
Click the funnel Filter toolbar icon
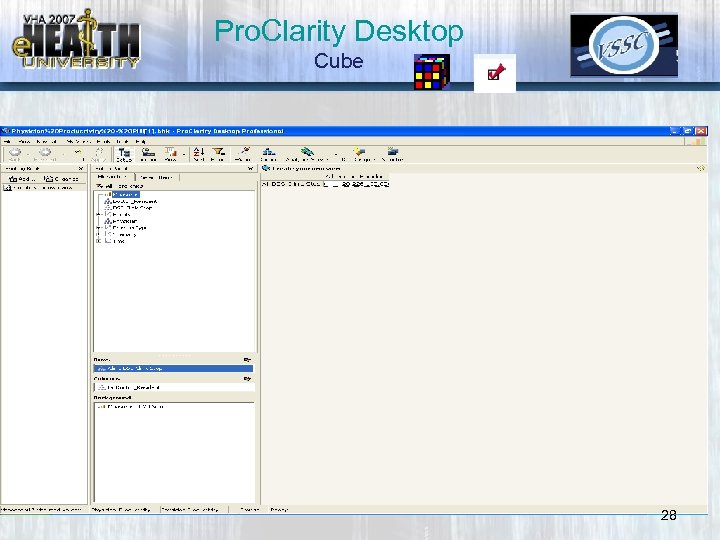tap(218, 154)
